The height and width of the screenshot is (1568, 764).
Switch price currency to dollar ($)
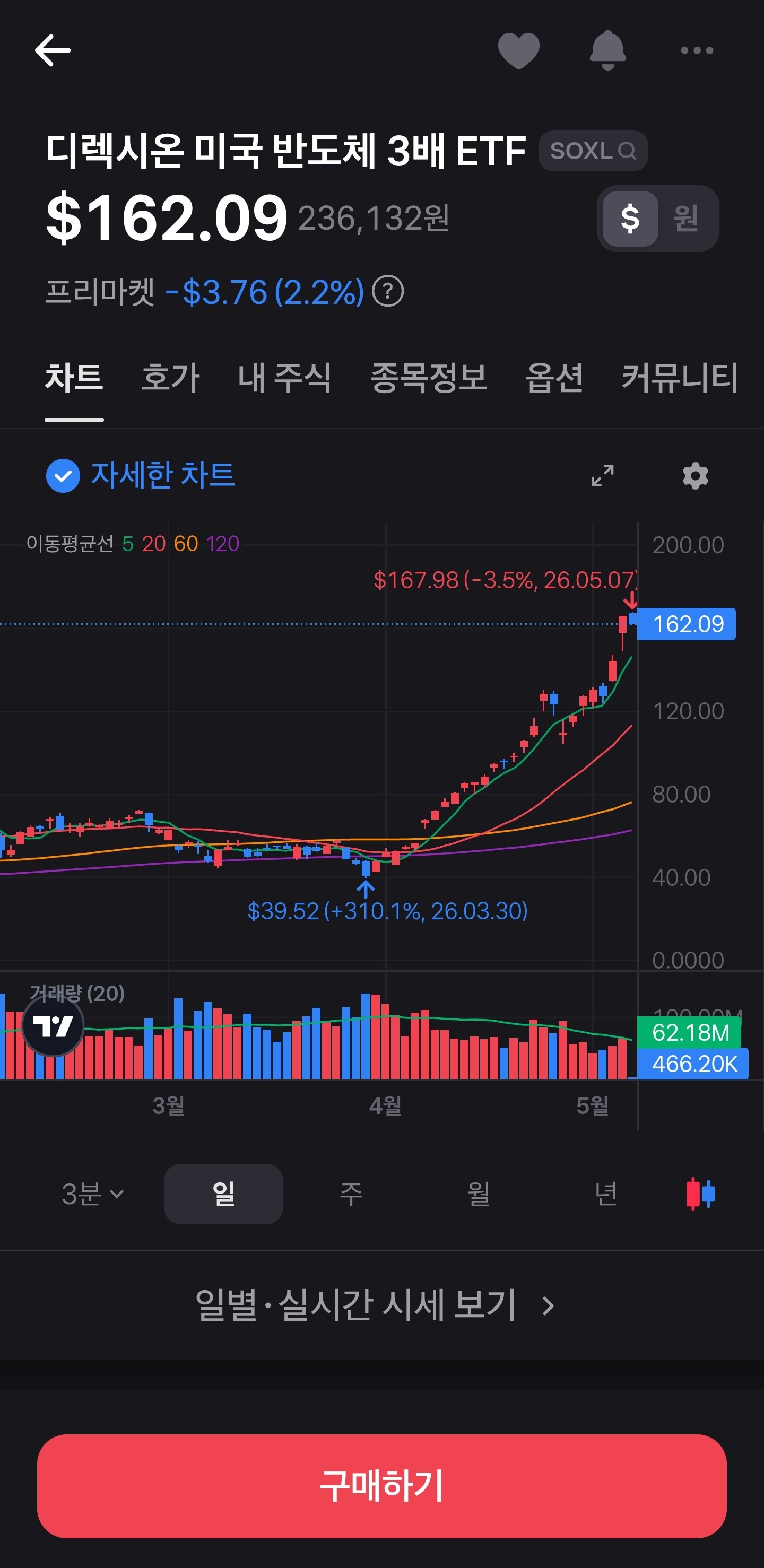(630, 219)
